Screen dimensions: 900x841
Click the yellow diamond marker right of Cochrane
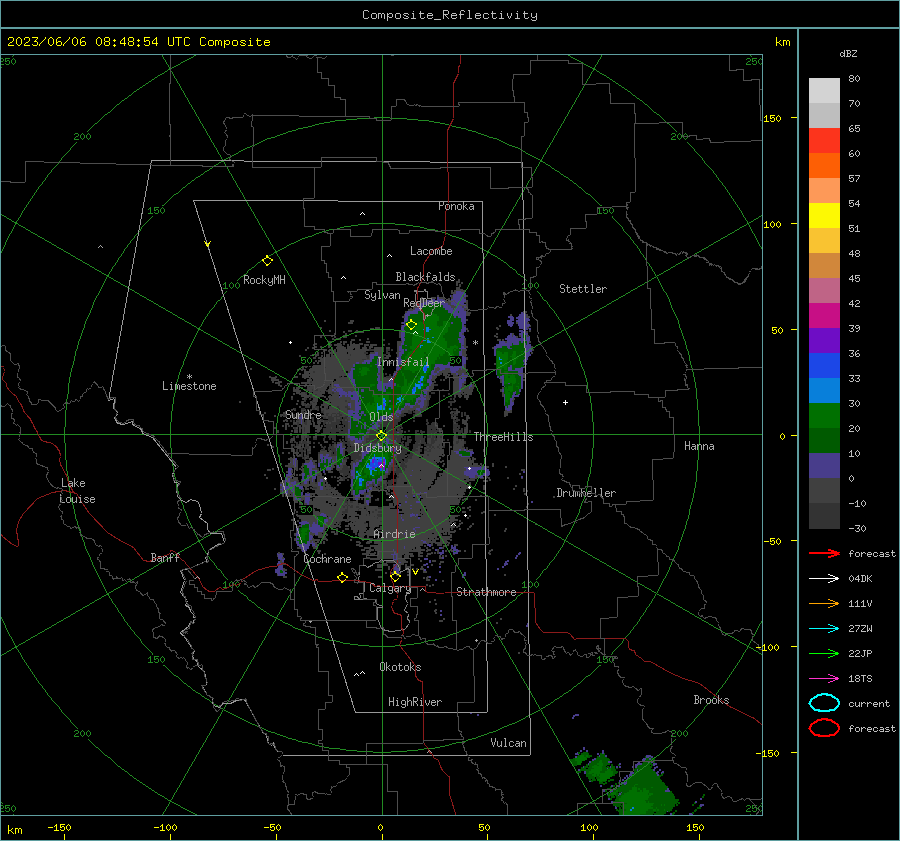click(x=342, y=578)
